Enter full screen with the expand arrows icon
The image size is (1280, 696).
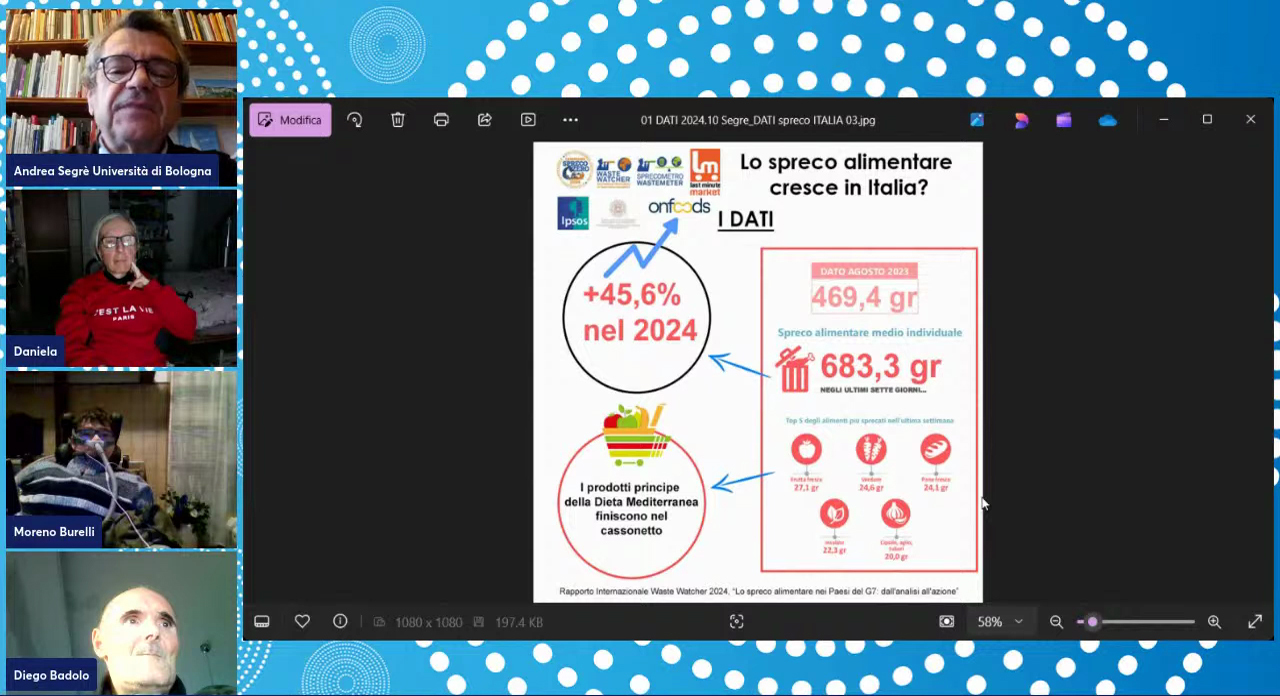(1255, 622)
